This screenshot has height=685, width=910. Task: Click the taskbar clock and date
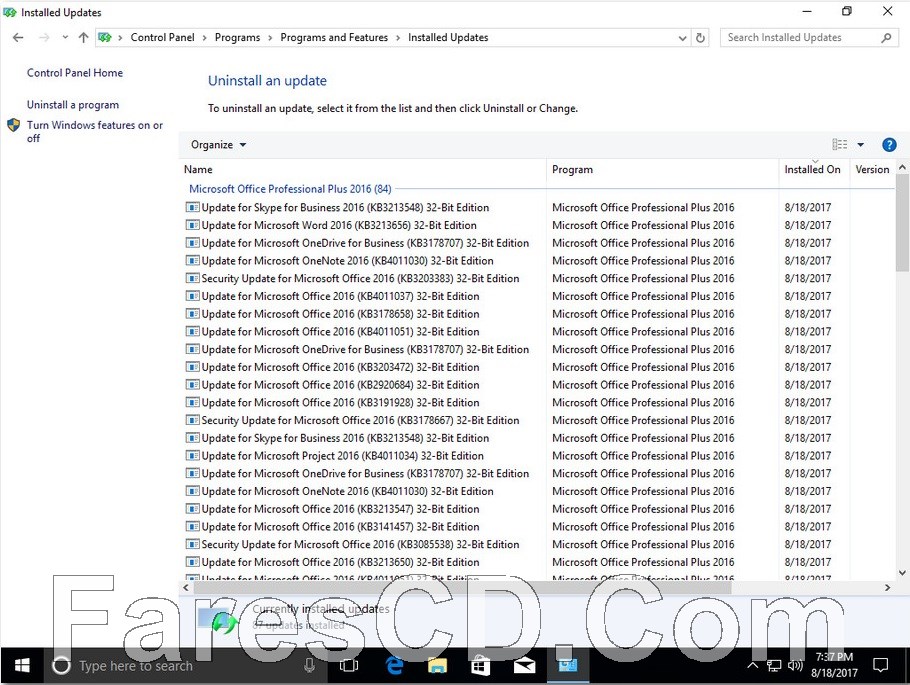pyautogui.click(x=835, y=665)
